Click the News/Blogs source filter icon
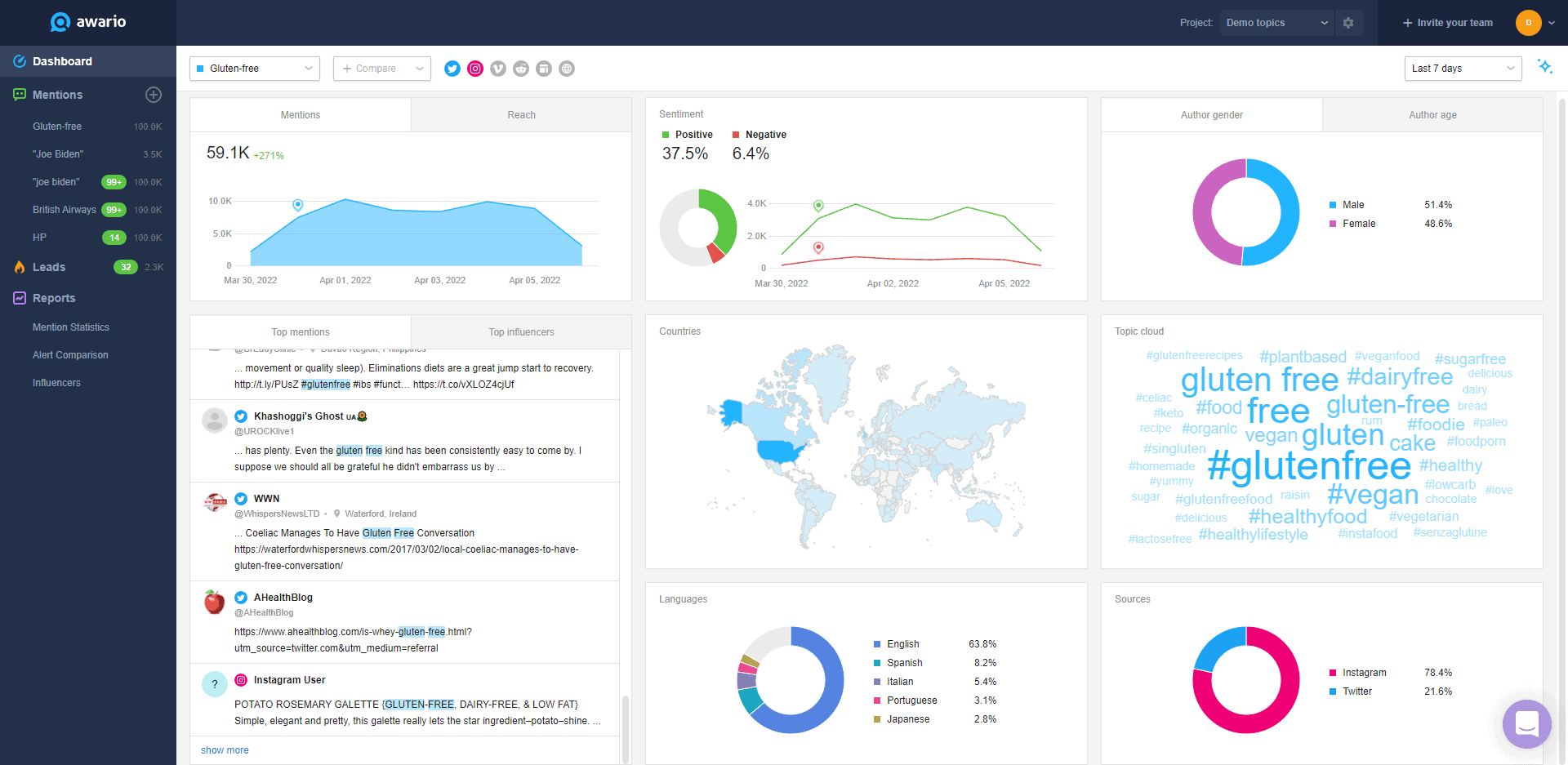This screenshot has height=765, width=1568. [x=544, y=69]
